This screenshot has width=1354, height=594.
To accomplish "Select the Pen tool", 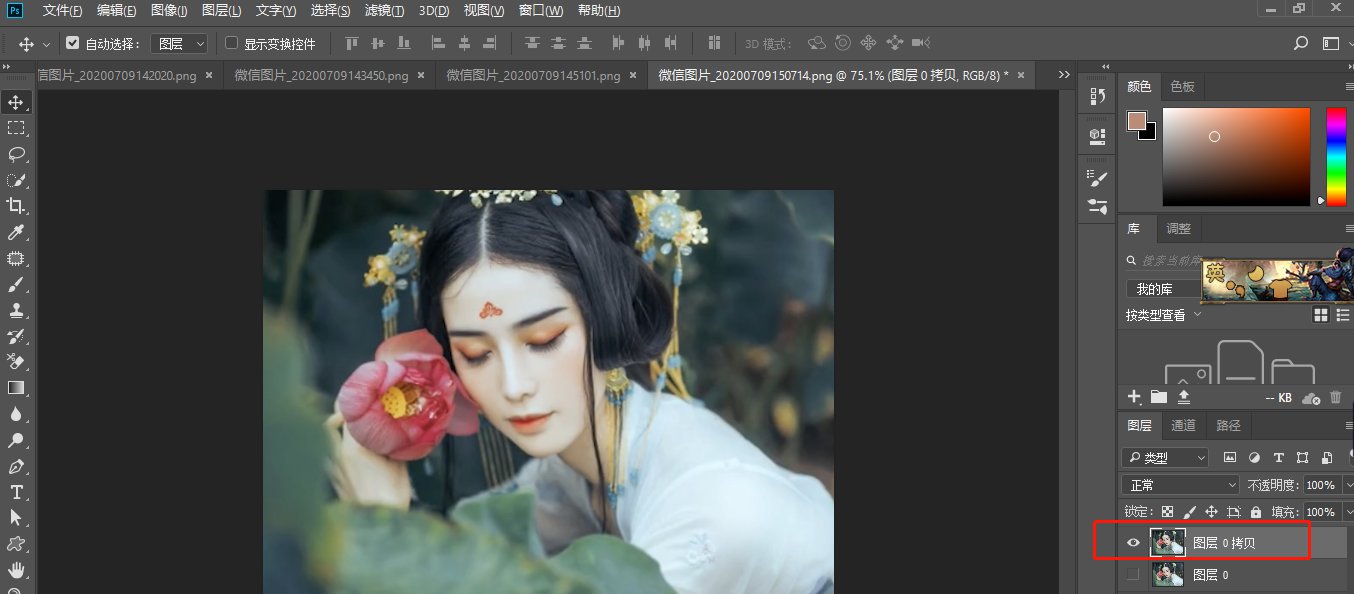I will (x=16, y=466).
